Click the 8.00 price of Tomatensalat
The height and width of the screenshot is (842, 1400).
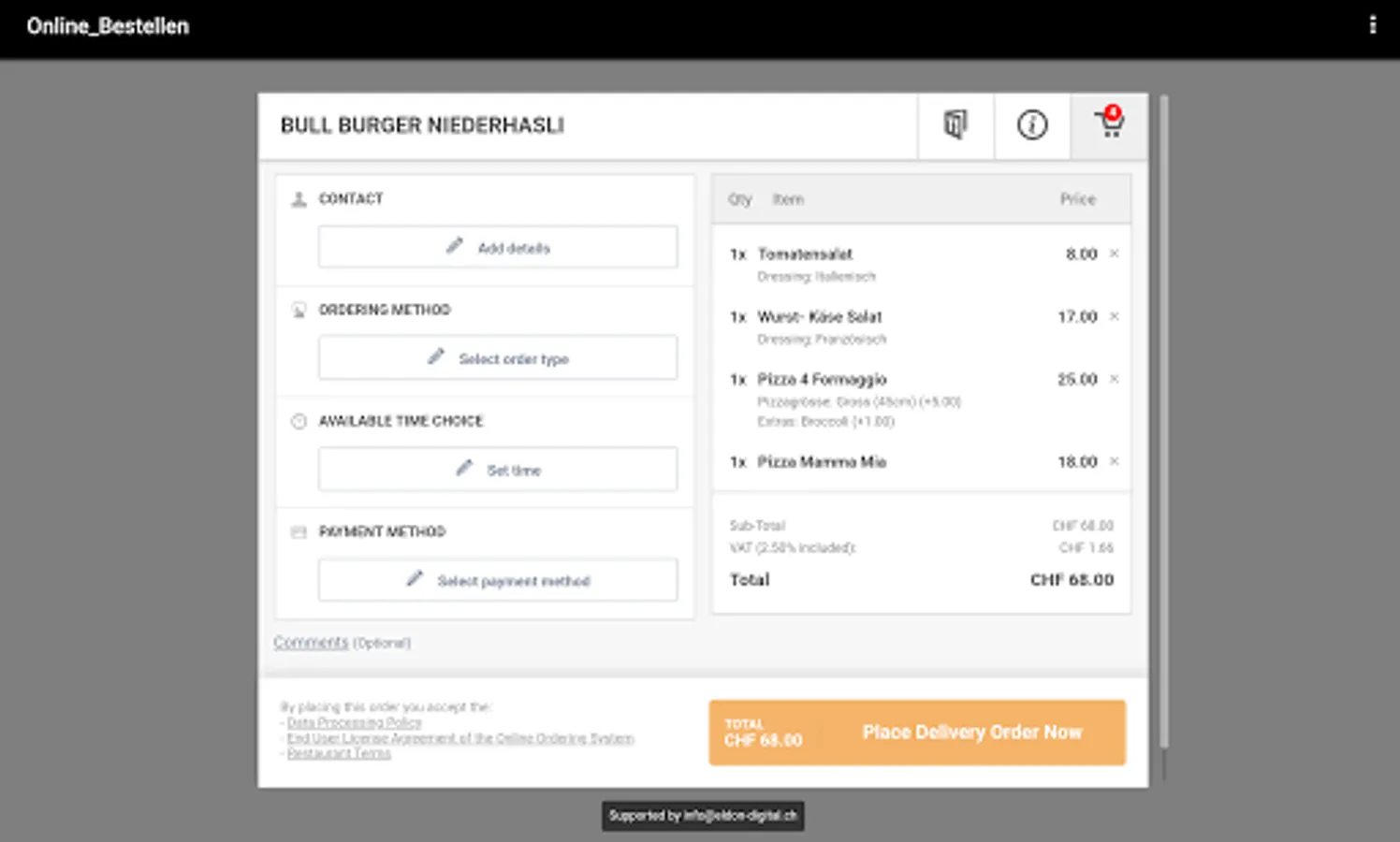[1081, 254]
